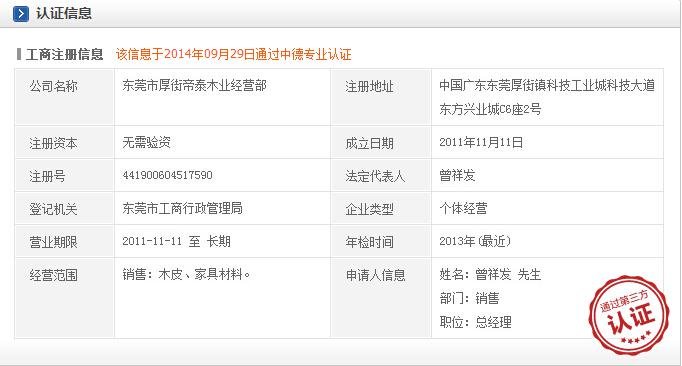This screenshot has height=366, width=682.
Task: Click address line 东方兴业城C6座2号
Action: click(490, 109)
